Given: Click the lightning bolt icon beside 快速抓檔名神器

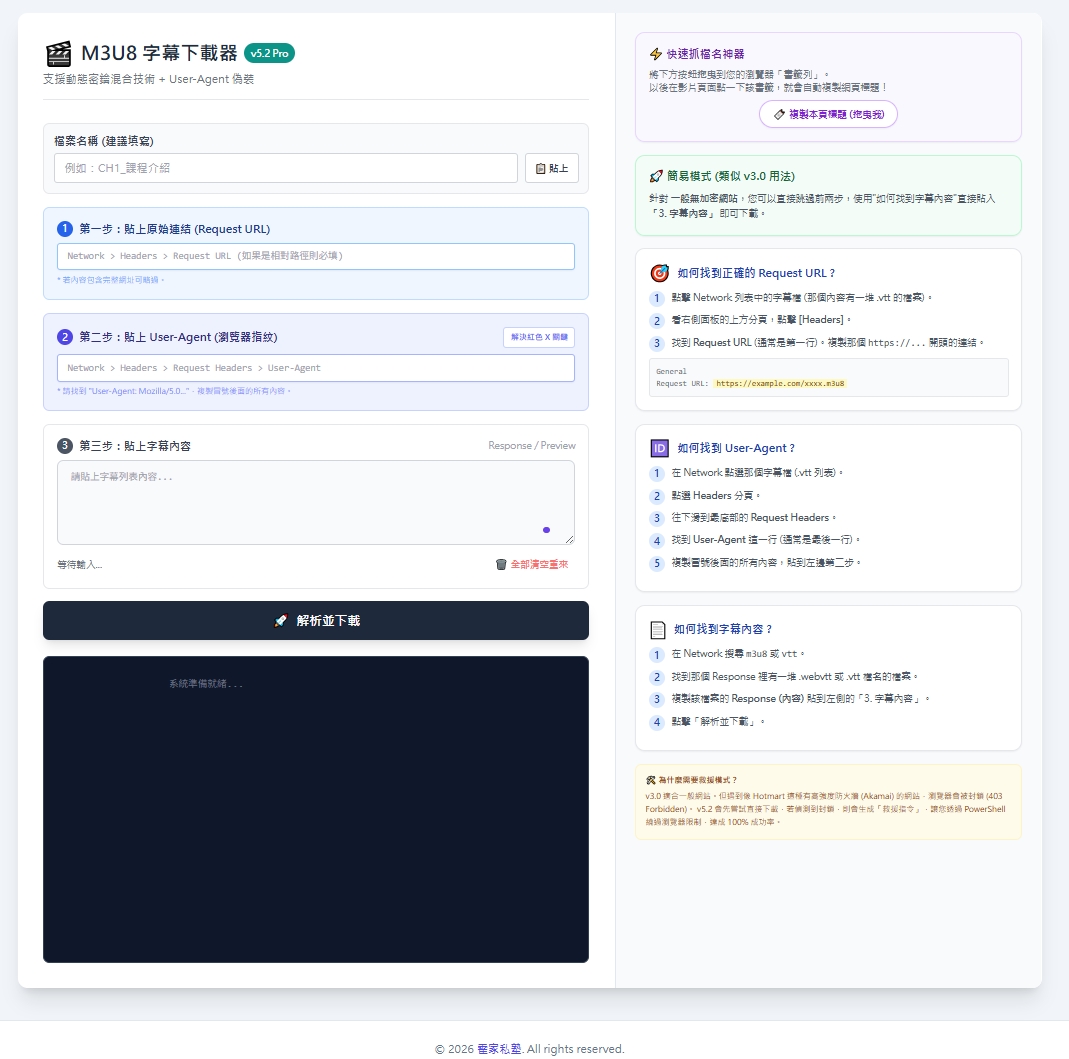Looking at the screenshot, I should 656,54.
